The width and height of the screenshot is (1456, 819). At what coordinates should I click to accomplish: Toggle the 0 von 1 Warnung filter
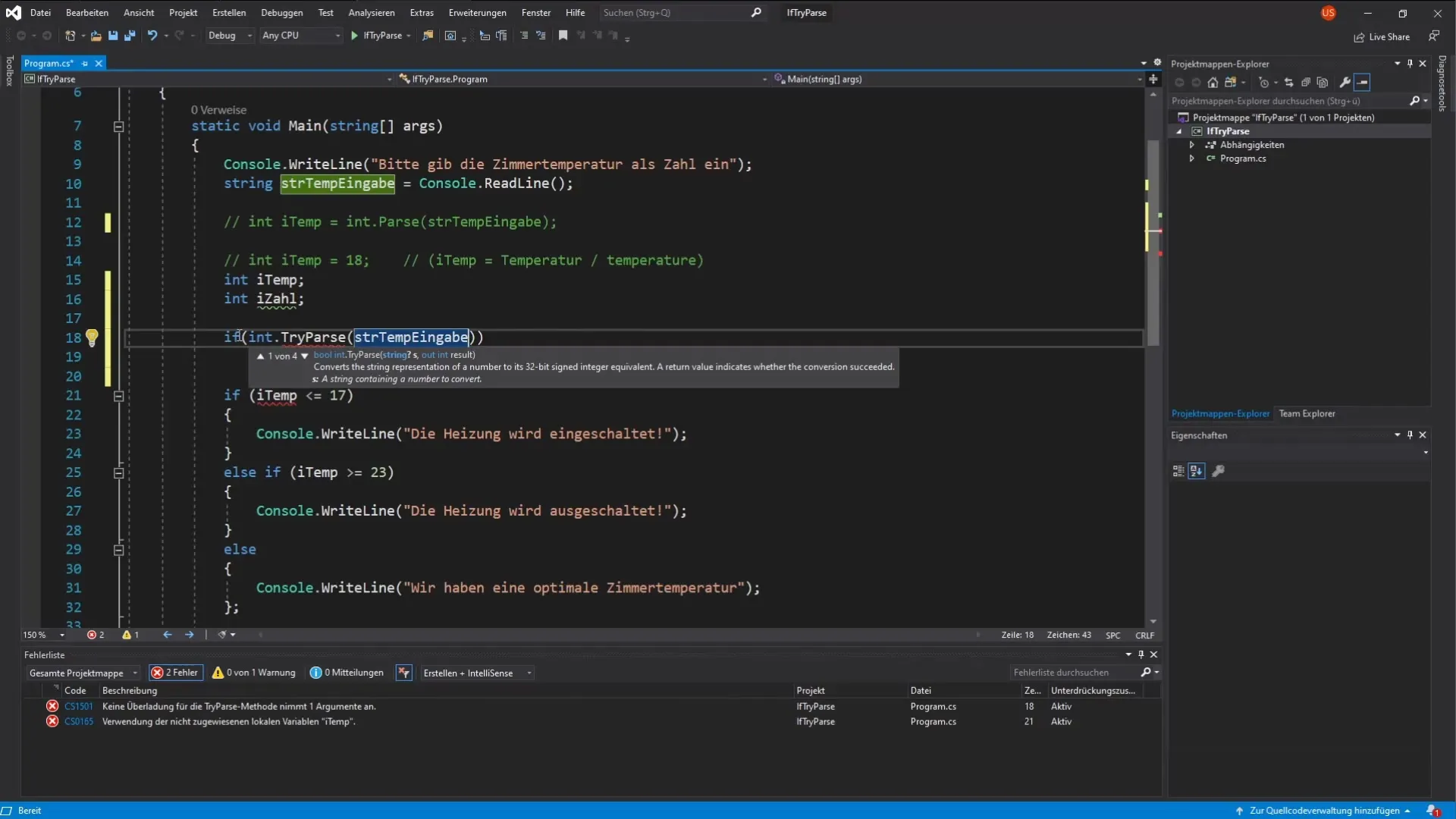254,673
